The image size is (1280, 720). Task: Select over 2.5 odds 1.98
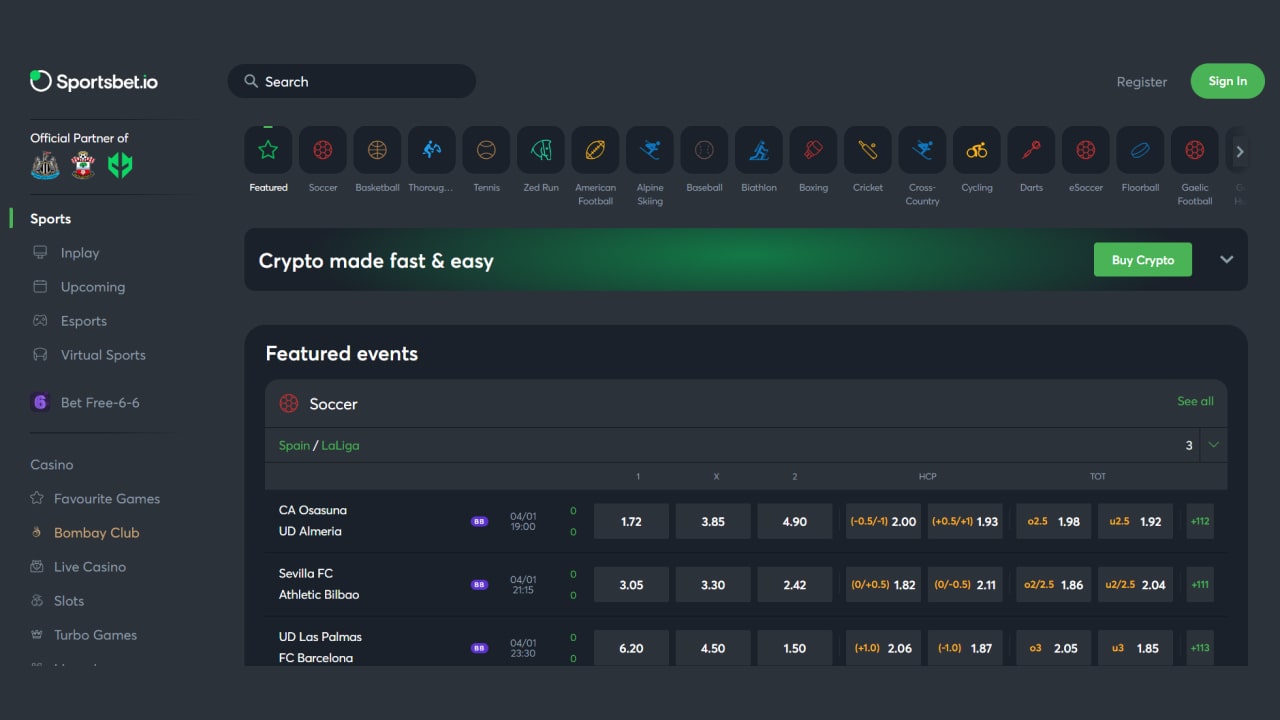(x=1053, y=521)
